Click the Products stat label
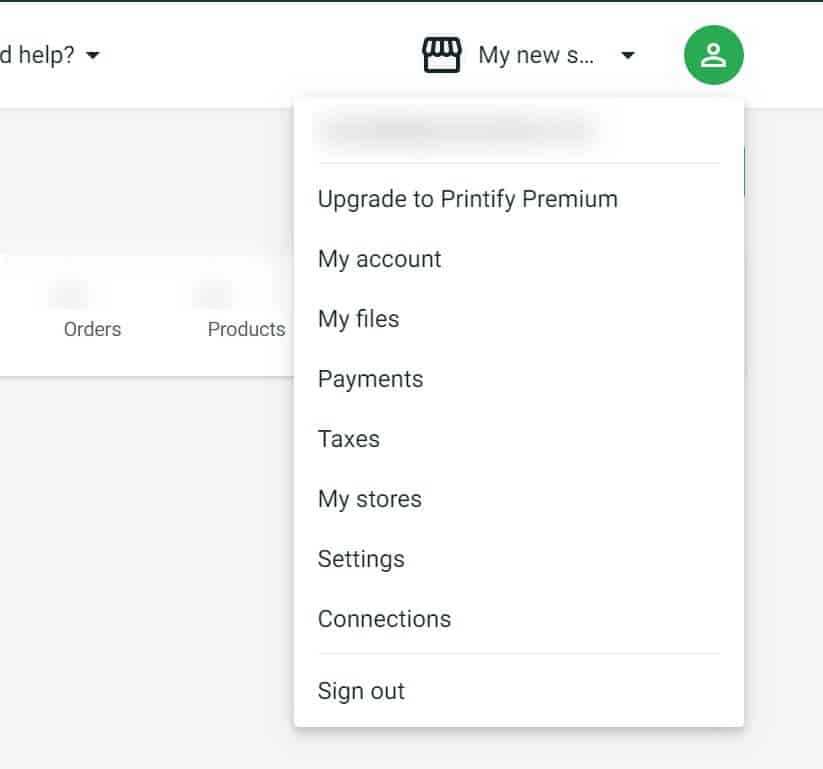This screenshot has height=769, width=823. point(246,329)
